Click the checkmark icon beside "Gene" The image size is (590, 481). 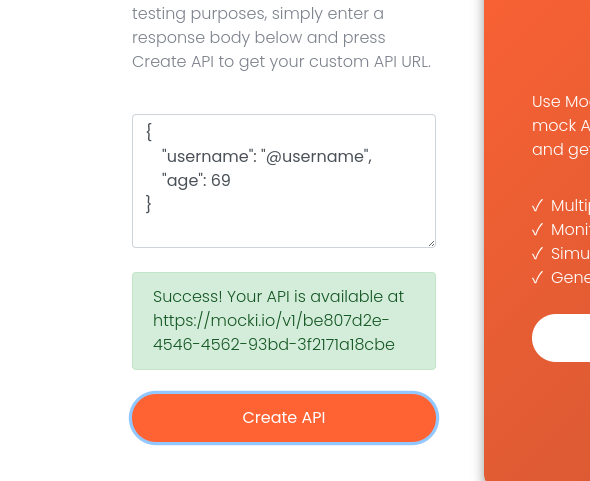(537, 278)
